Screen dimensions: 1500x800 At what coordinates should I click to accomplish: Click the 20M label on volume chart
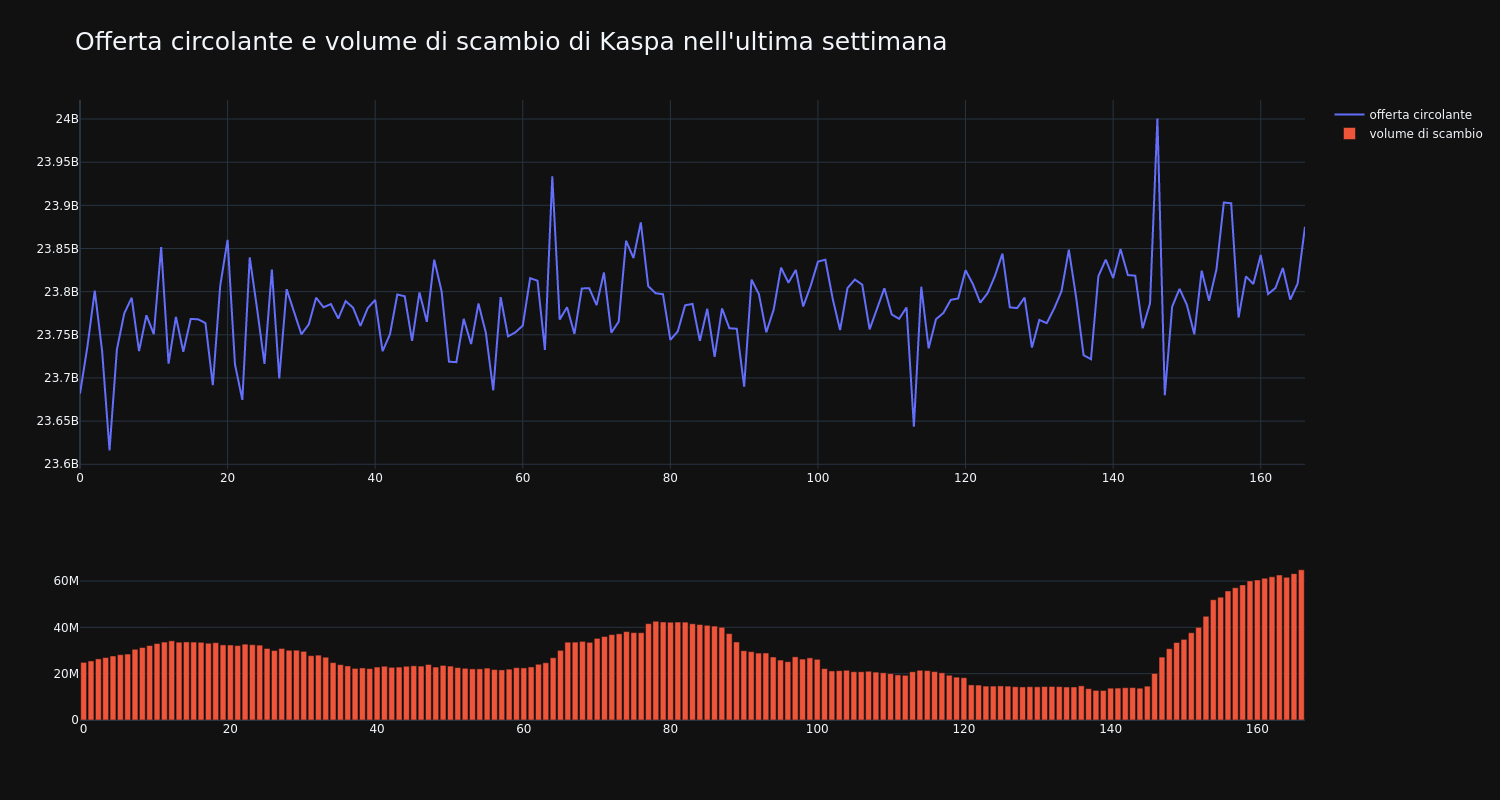point(66,674)
